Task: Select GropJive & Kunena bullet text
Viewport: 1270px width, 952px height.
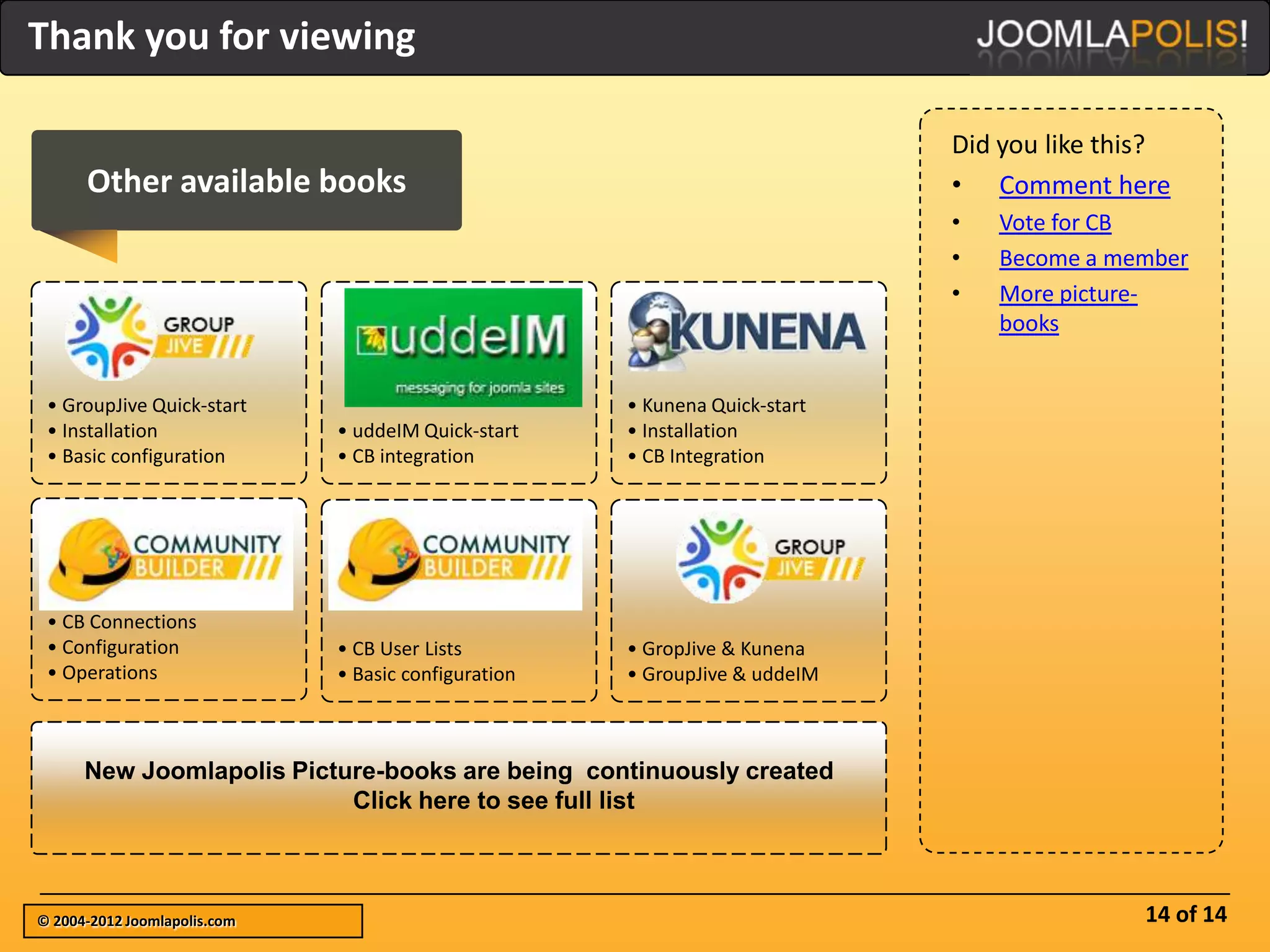Action: tap(723, 649)
